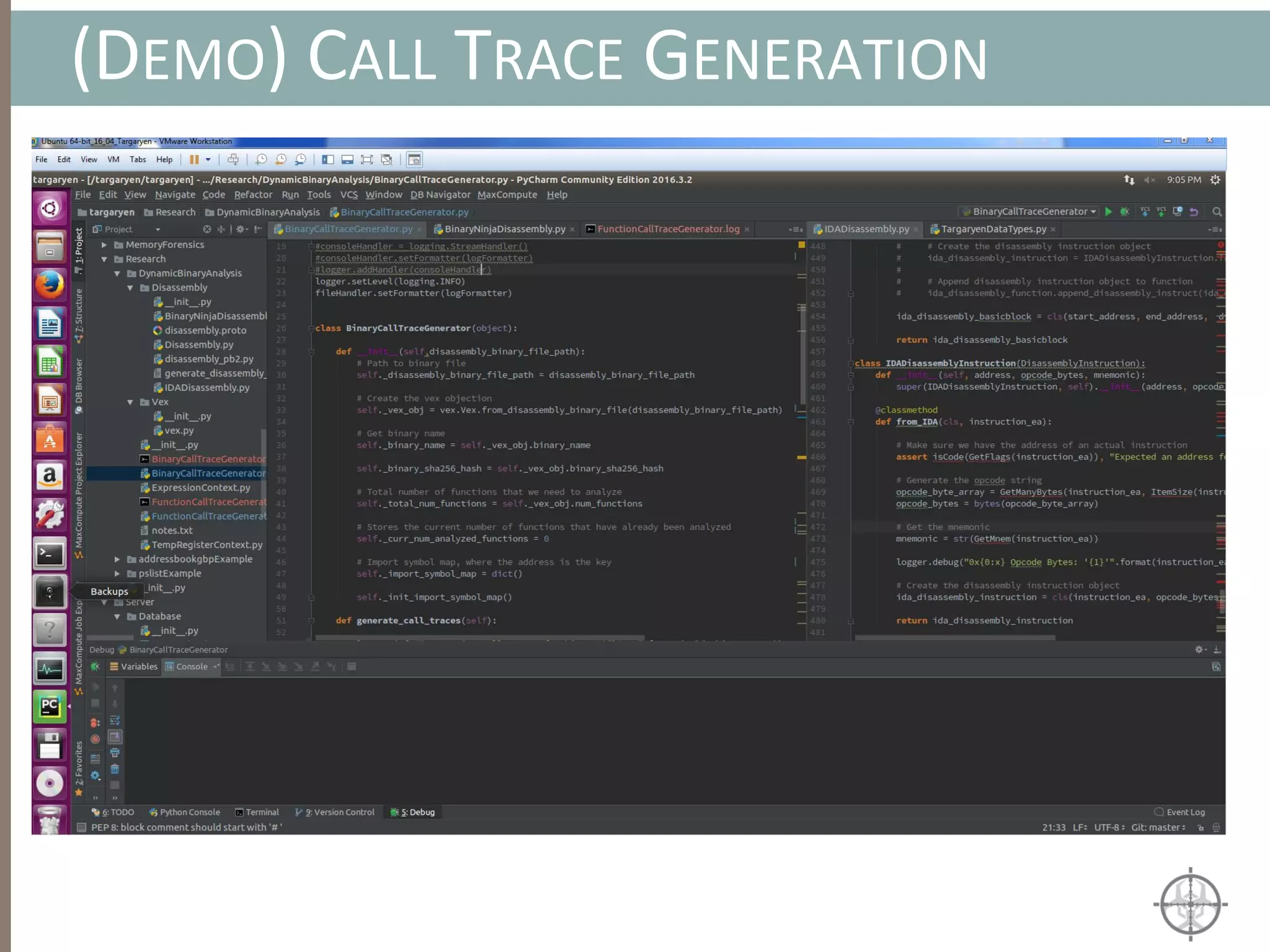The image size is (1270, 952).
Task: Click Git: master branch widget
Action: [x=1158, y=828]
